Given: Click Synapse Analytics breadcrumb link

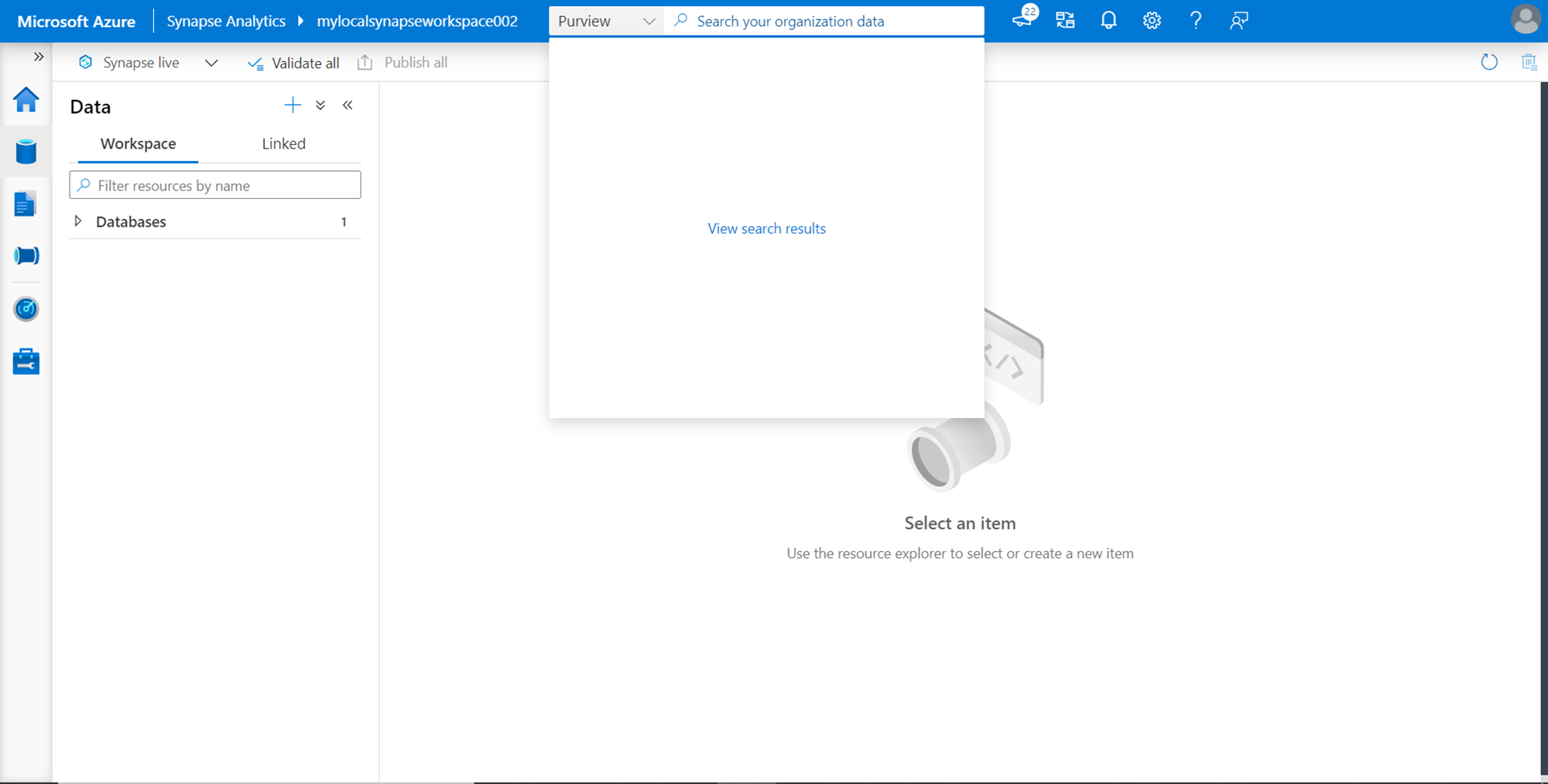Looking at the screenshot, I should point(226,21).
